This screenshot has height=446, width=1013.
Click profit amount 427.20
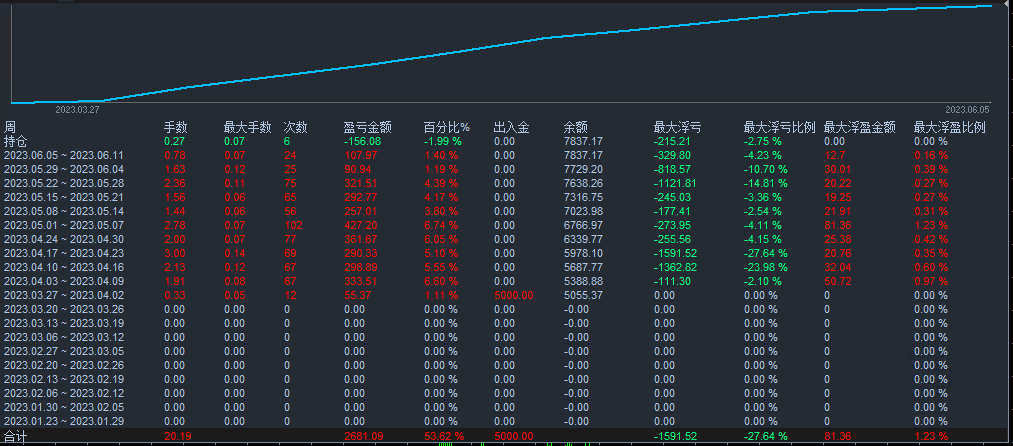tap(360, 225)
